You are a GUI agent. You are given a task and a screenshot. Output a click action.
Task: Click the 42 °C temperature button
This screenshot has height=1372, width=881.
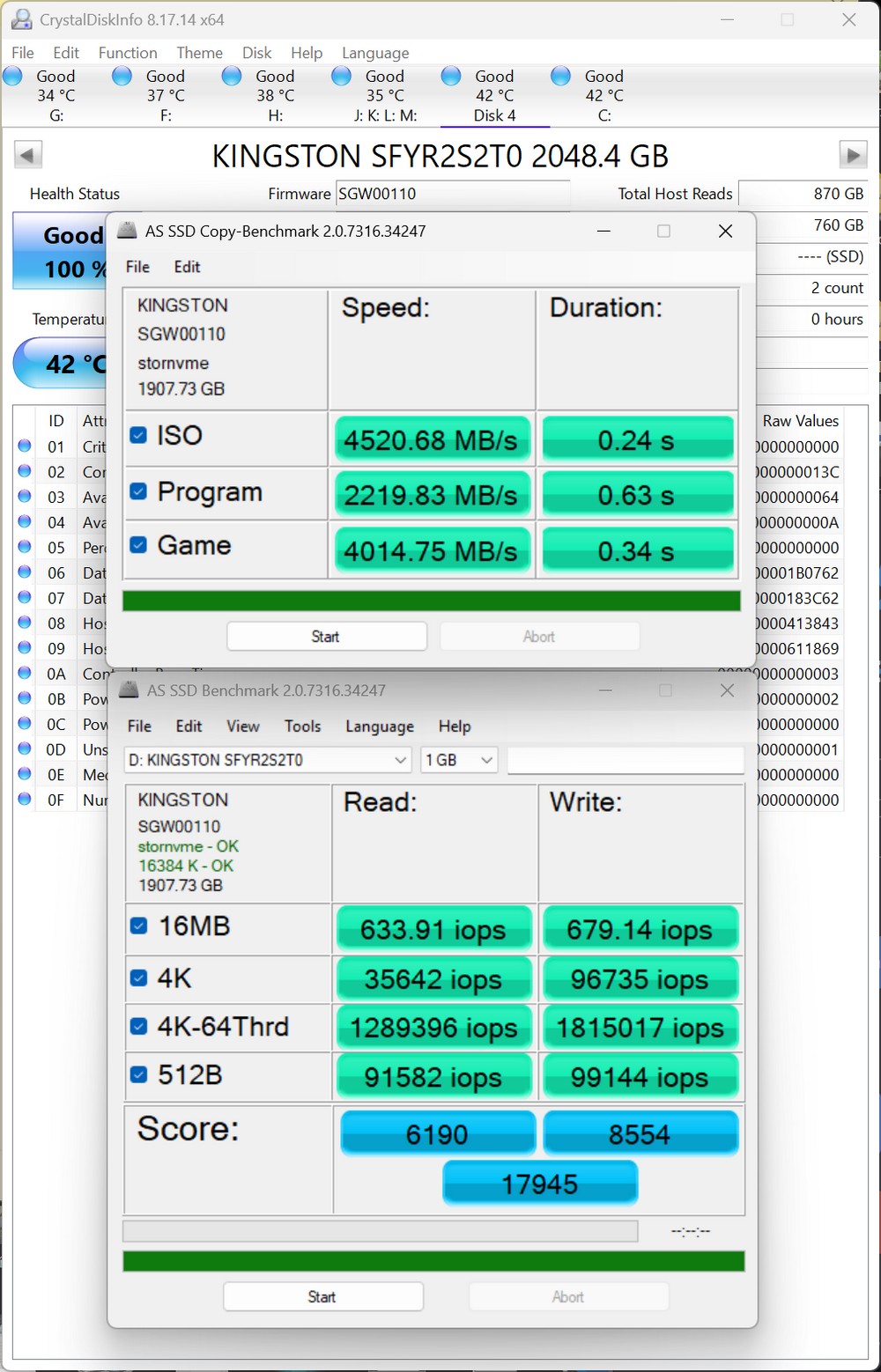pyautogui.click(x=61, y=363)
